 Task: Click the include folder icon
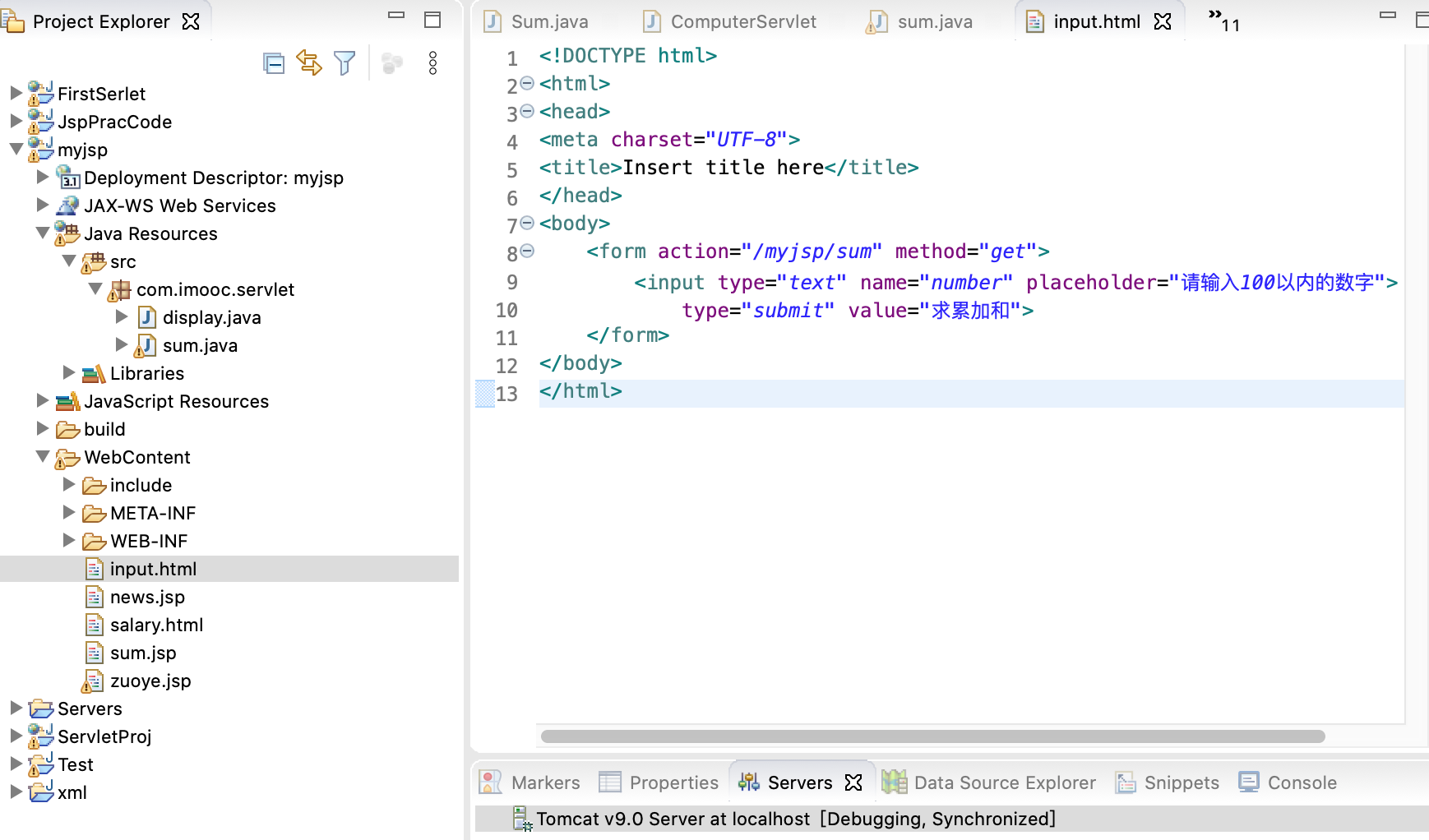(94, 486)
